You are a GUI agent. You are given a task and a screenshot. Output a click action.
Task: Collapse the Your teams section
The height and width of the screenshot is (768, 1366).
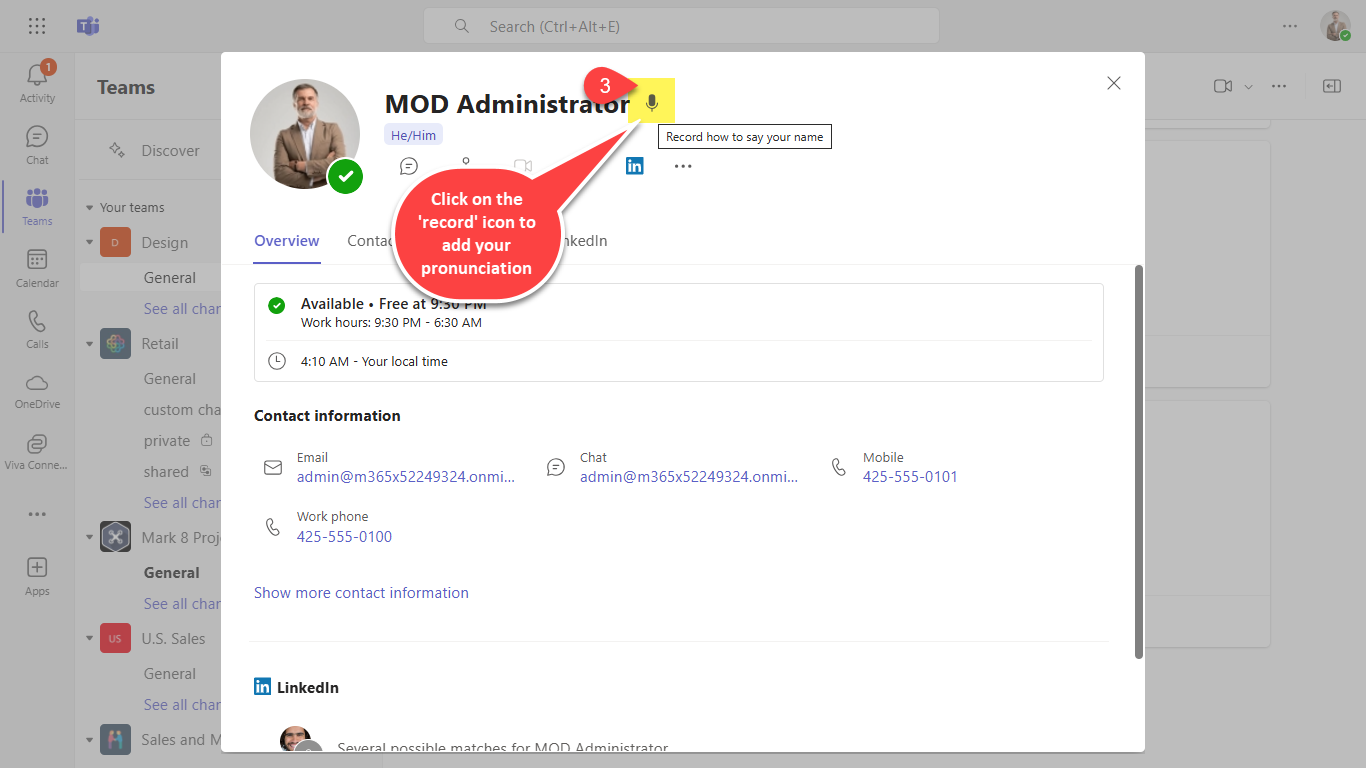pos(89,208)
